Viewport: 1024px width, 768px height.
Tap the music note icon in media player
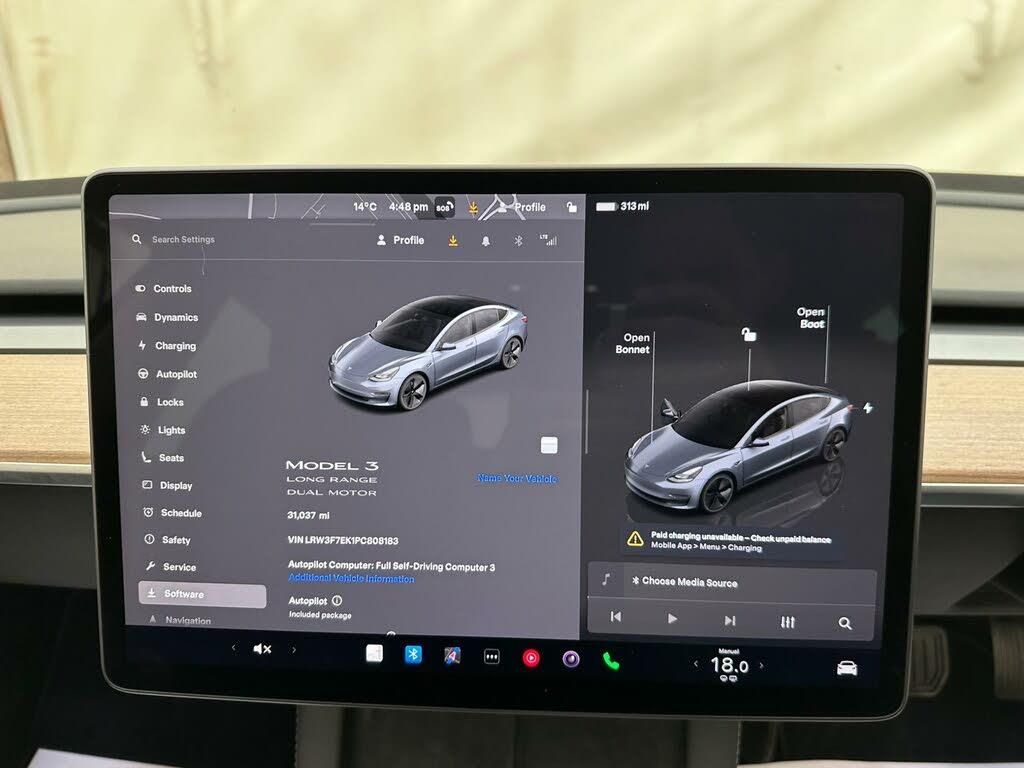tap(606, 579)
